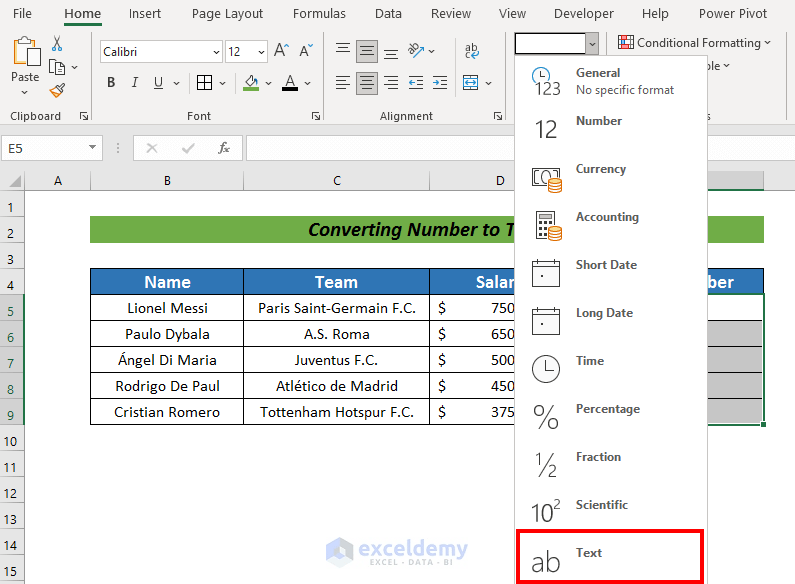The height and width of the screenshot is (584, 795).
Task: Open the Borders dropdown arrow
Action: 223,83
